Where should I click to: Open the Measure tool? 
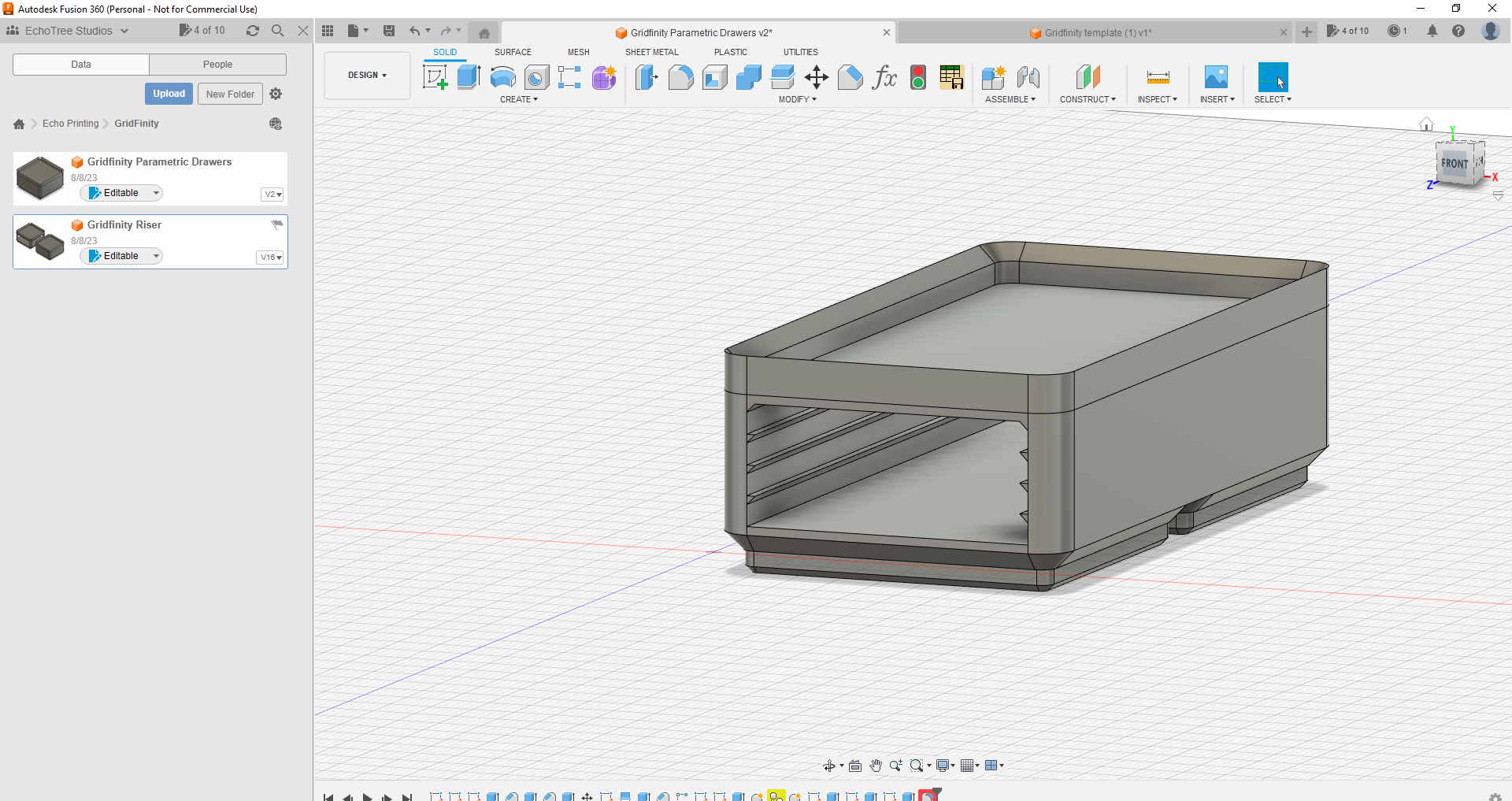tap(1158, 76)
